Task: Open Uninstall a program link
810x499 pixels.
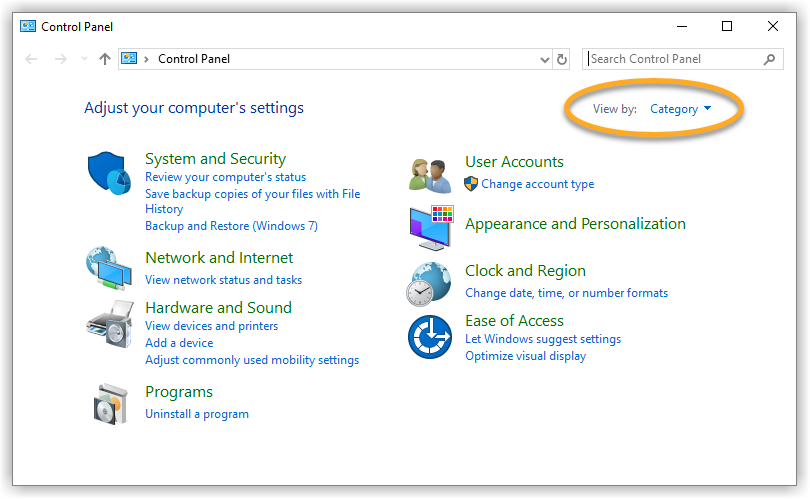Action: tap(197, 414)
